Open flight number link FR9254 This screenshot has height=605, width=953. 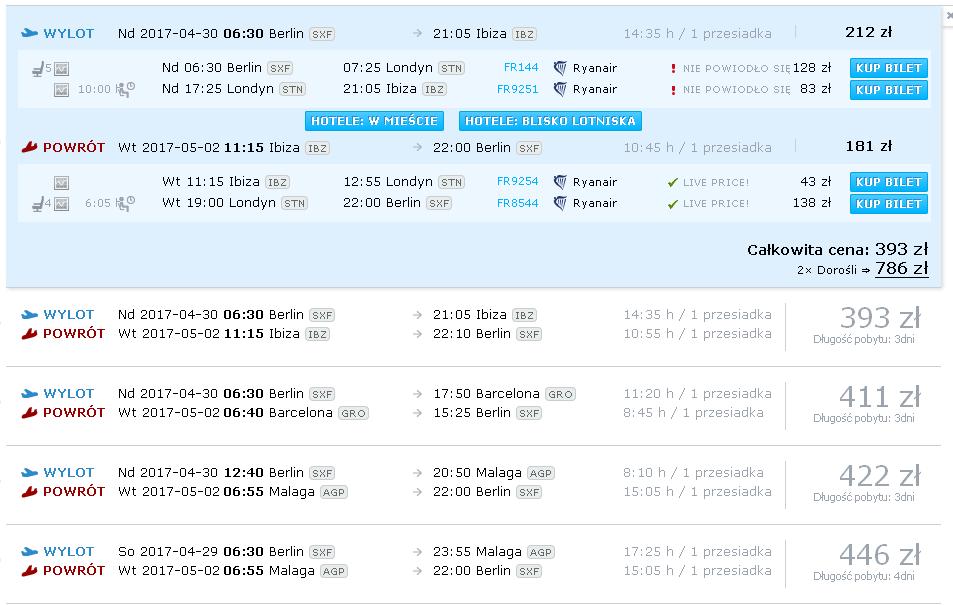(517, 181)
